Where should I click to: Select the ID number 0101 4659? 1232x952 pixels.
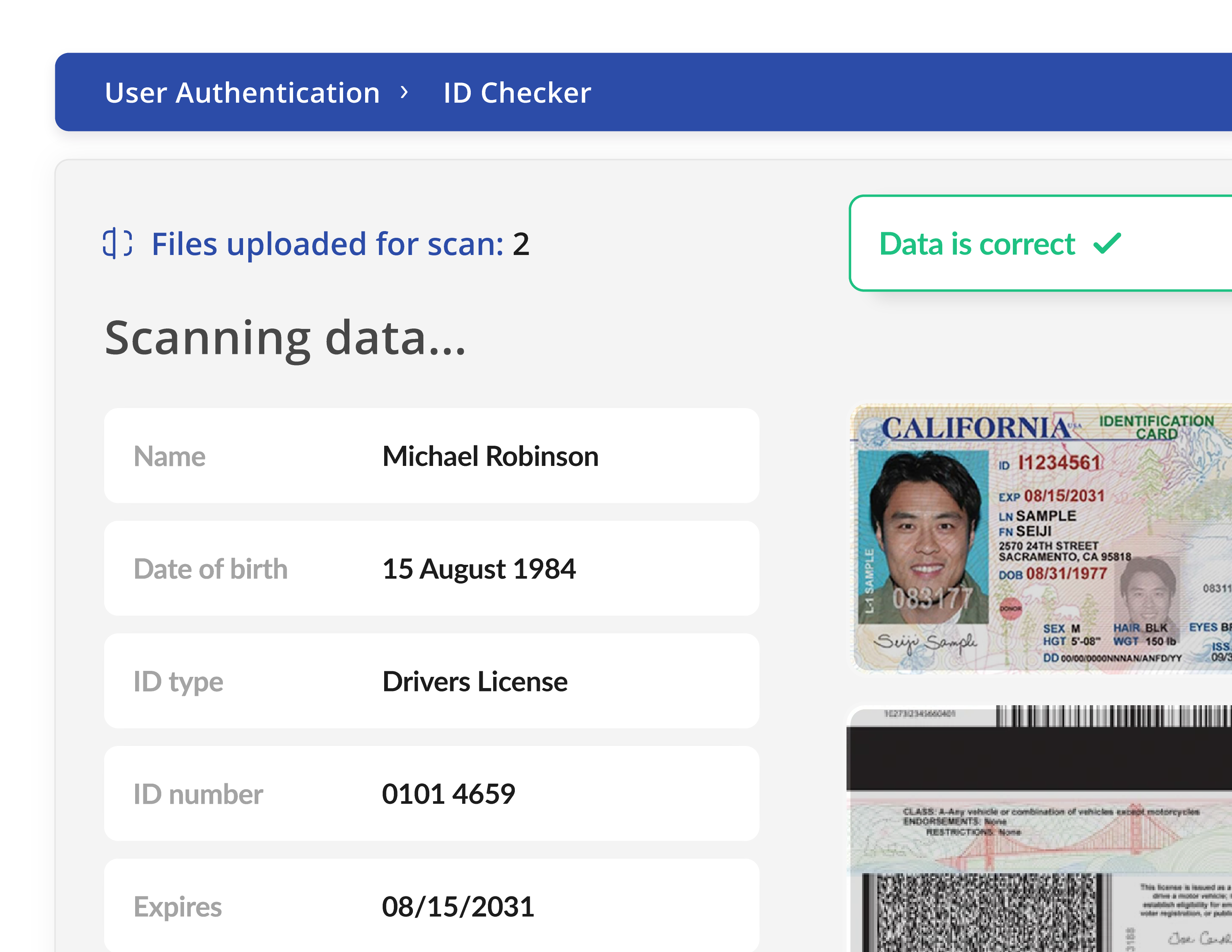pos(448,794)
